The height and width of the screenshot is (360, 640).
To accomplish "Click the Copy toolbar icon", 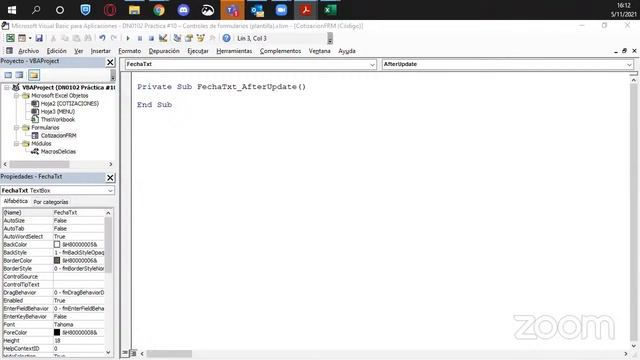I will point(64,38).
